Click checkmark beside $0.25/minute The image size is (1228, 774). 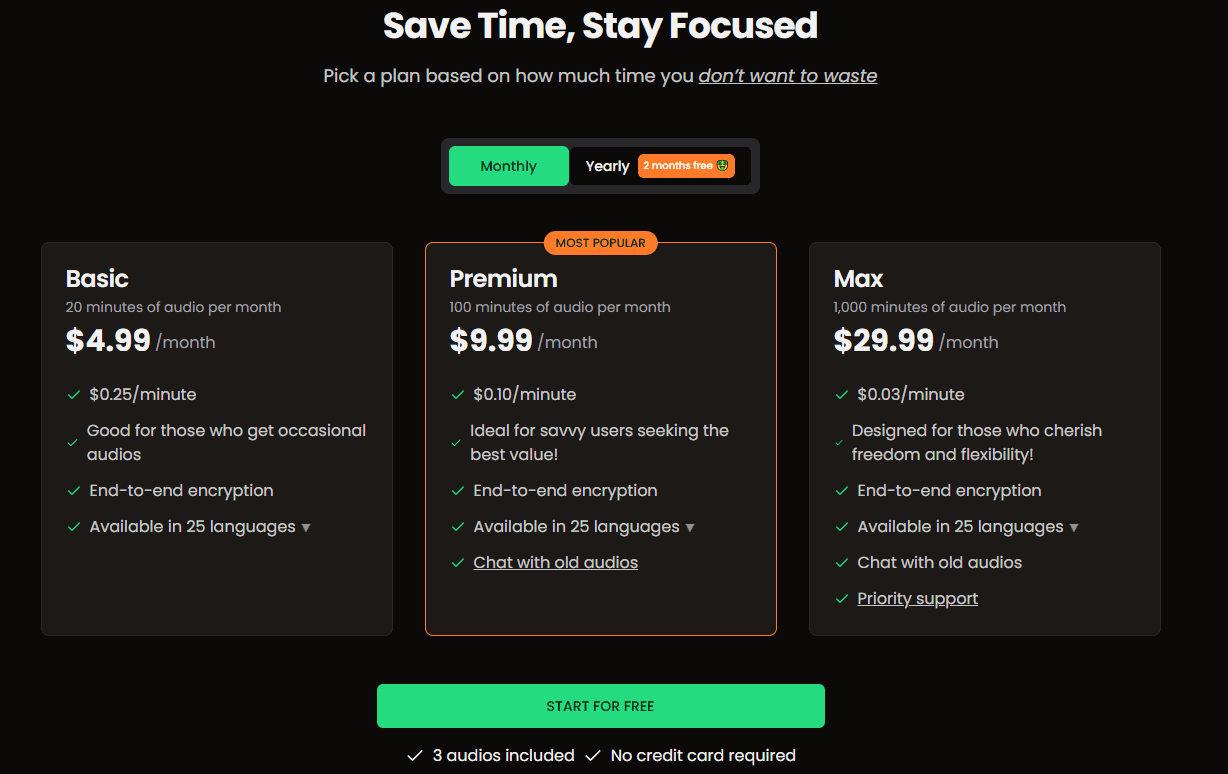(73, 395)
